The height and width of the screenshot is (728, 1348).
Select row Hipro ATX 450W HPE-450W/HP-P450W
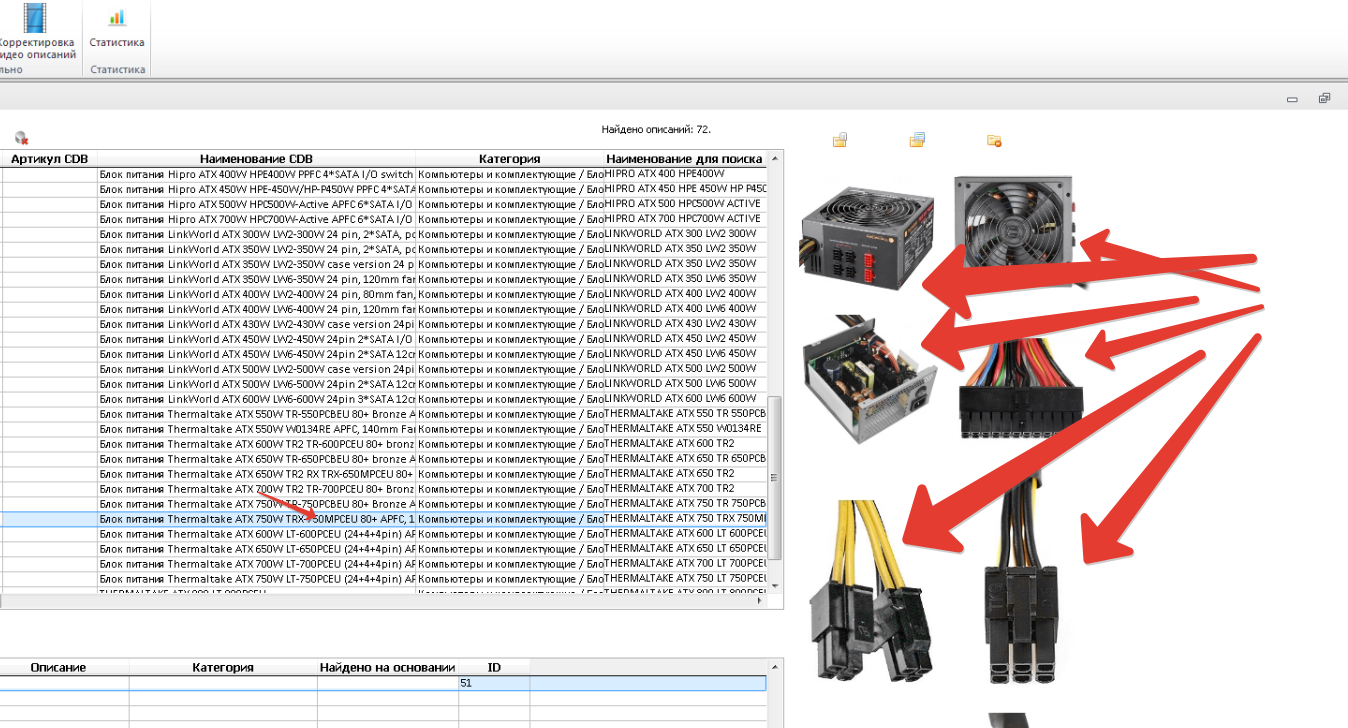click(x=383, y=189)
